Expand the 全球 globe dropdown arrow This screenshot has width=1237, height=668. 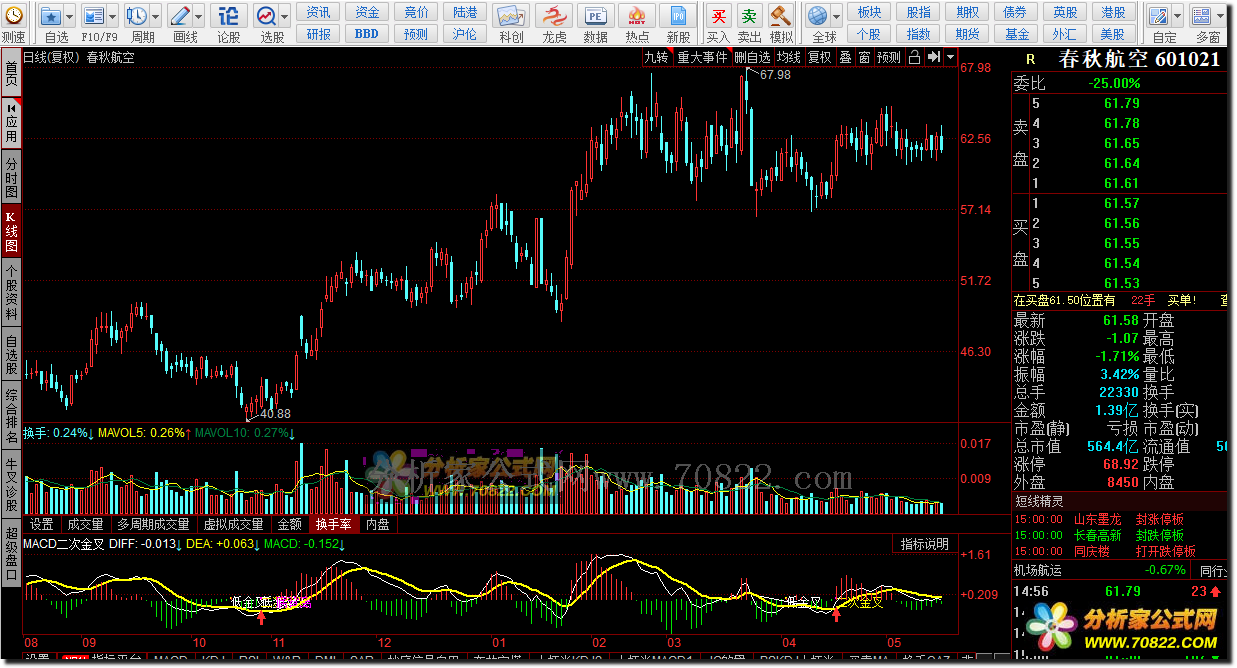coord(836,16)
